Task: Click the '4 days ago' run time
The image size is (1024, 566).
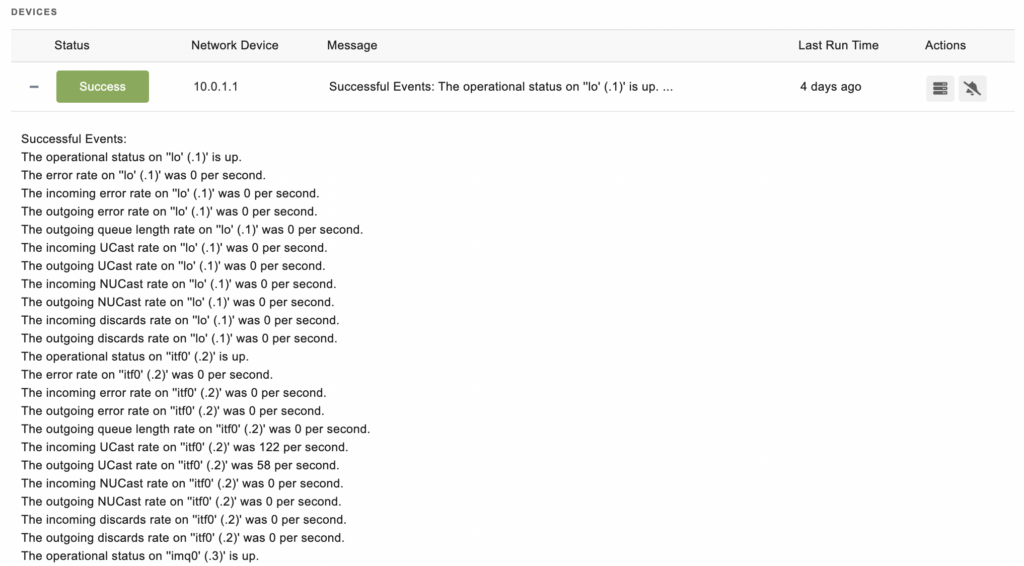Action: 831,87
